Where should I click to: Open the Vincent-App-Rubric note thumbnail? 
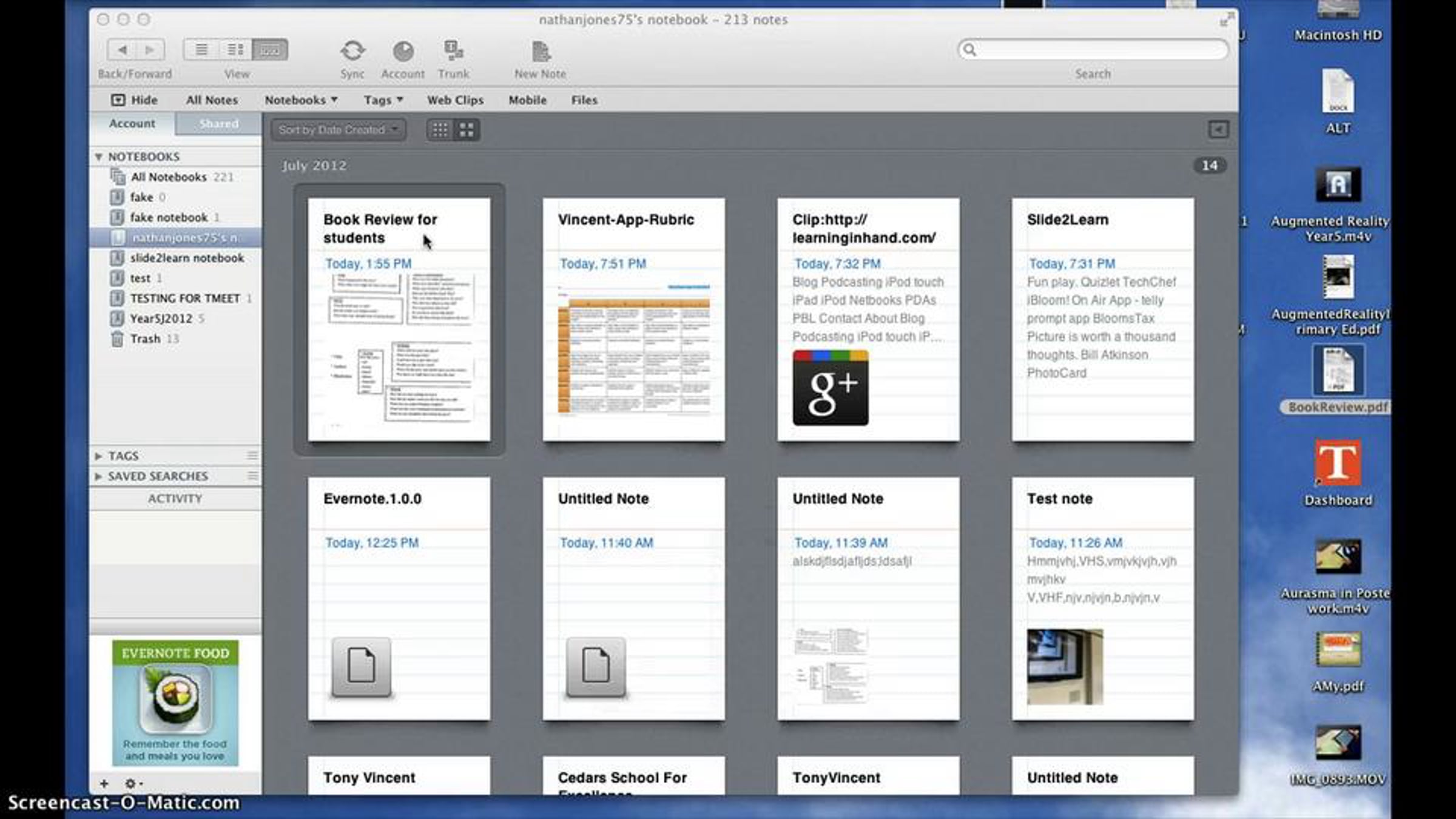[x=633, y=320]
